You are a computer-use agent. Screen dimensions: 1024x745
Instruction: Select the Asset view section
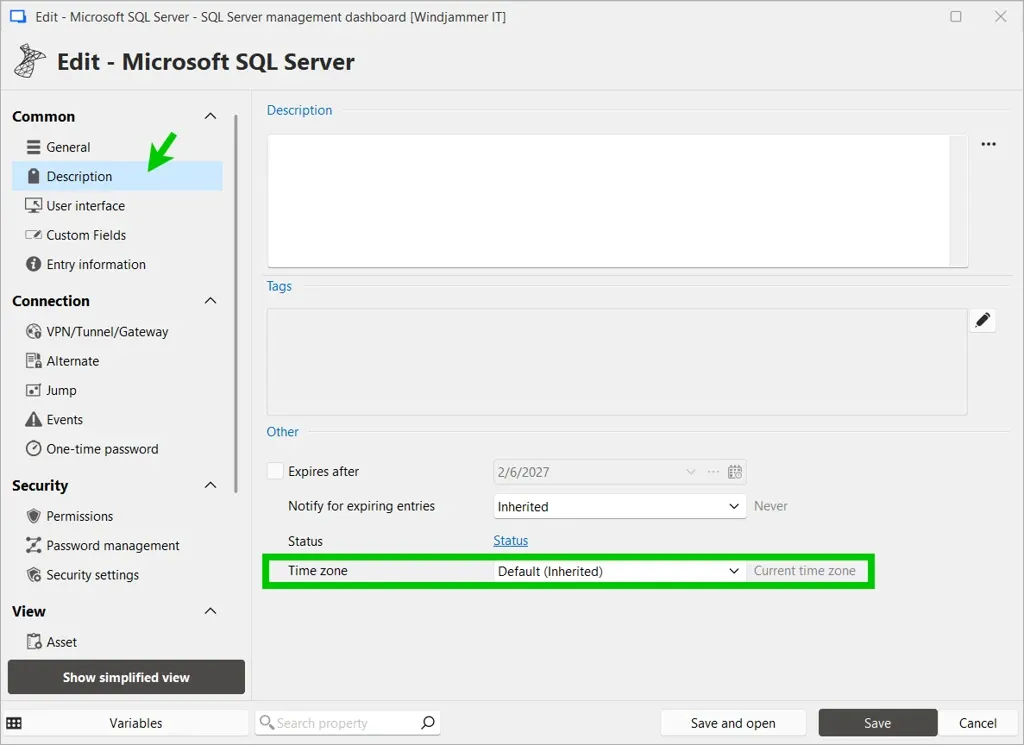[x=58, y=641]
